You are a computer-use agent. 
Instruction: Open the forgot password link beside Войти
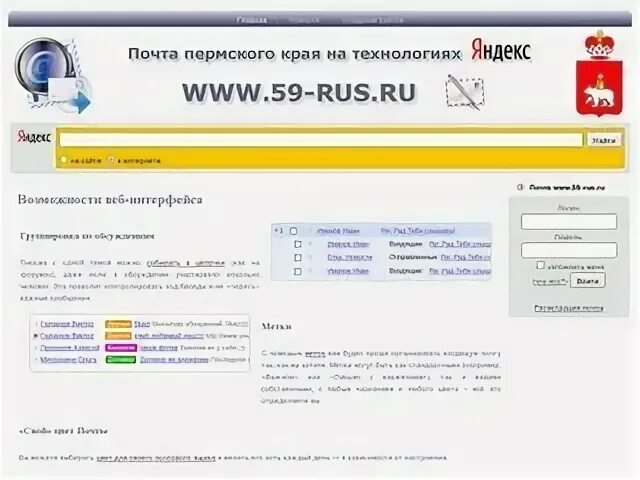coord(549,282)
